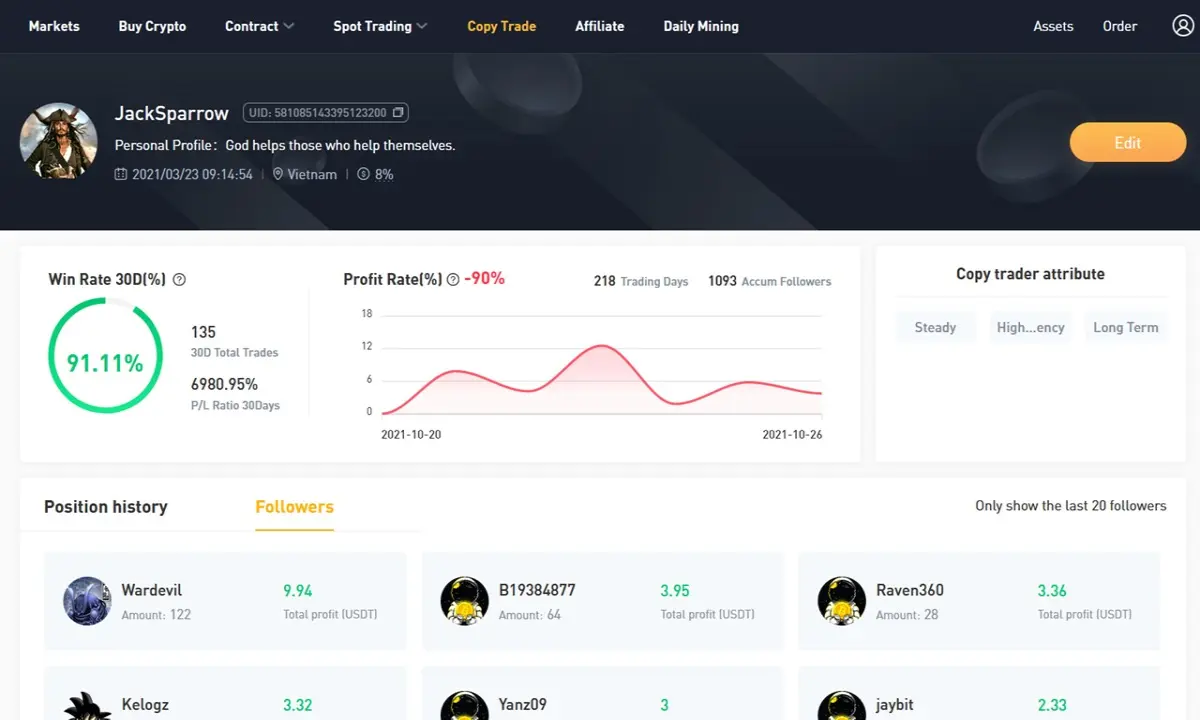Open the user account icon
Image resolution: width=1200 pixels, height=720 pixels.
point(1183,26)
